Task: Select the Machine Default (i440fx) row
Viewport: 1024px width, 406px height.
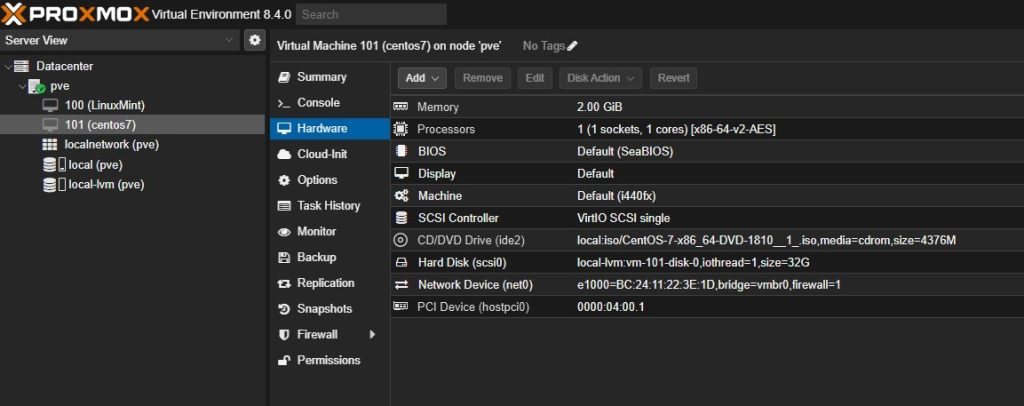Action: [x=707, y=196]
